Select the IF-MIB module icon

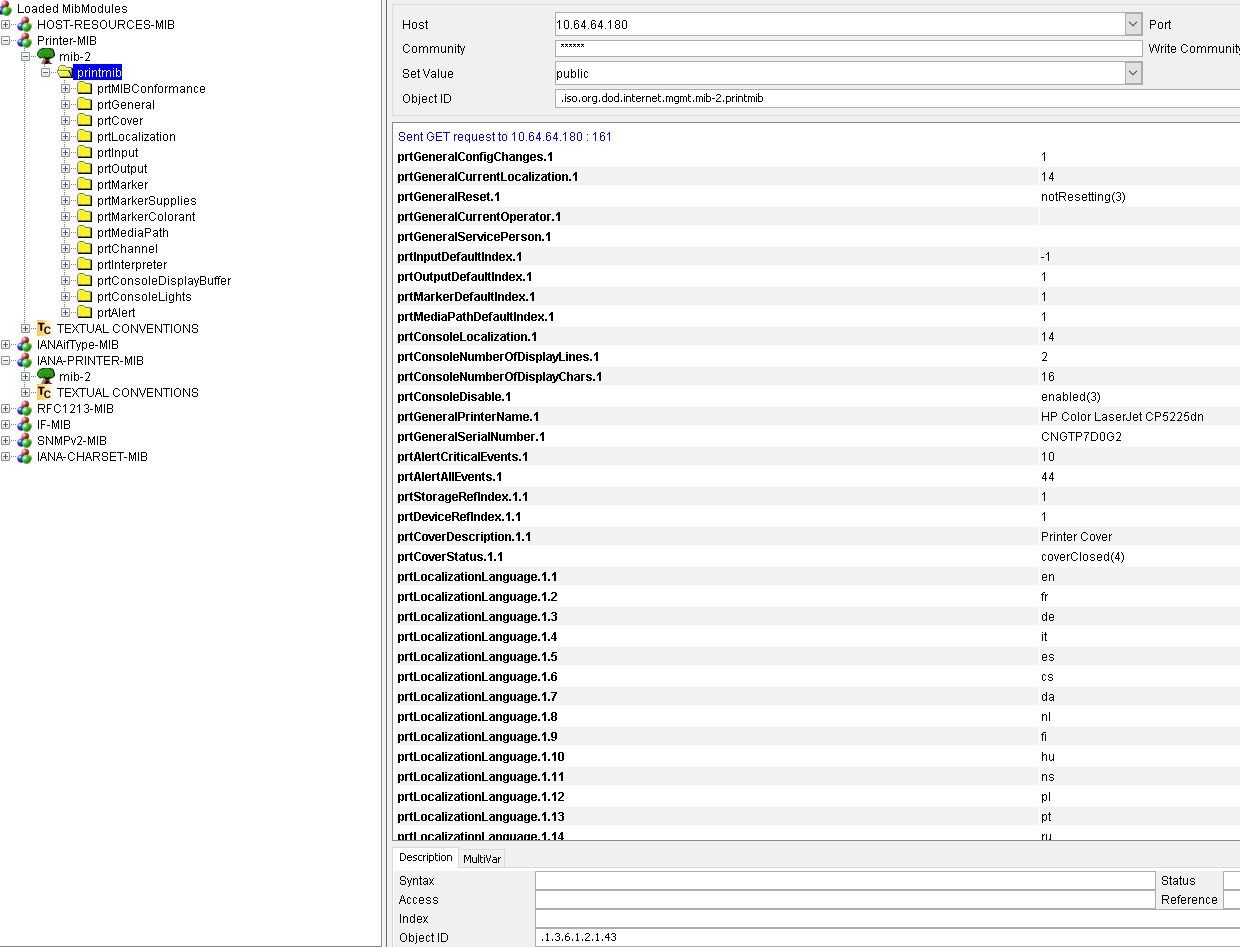(x=22, y=424)
